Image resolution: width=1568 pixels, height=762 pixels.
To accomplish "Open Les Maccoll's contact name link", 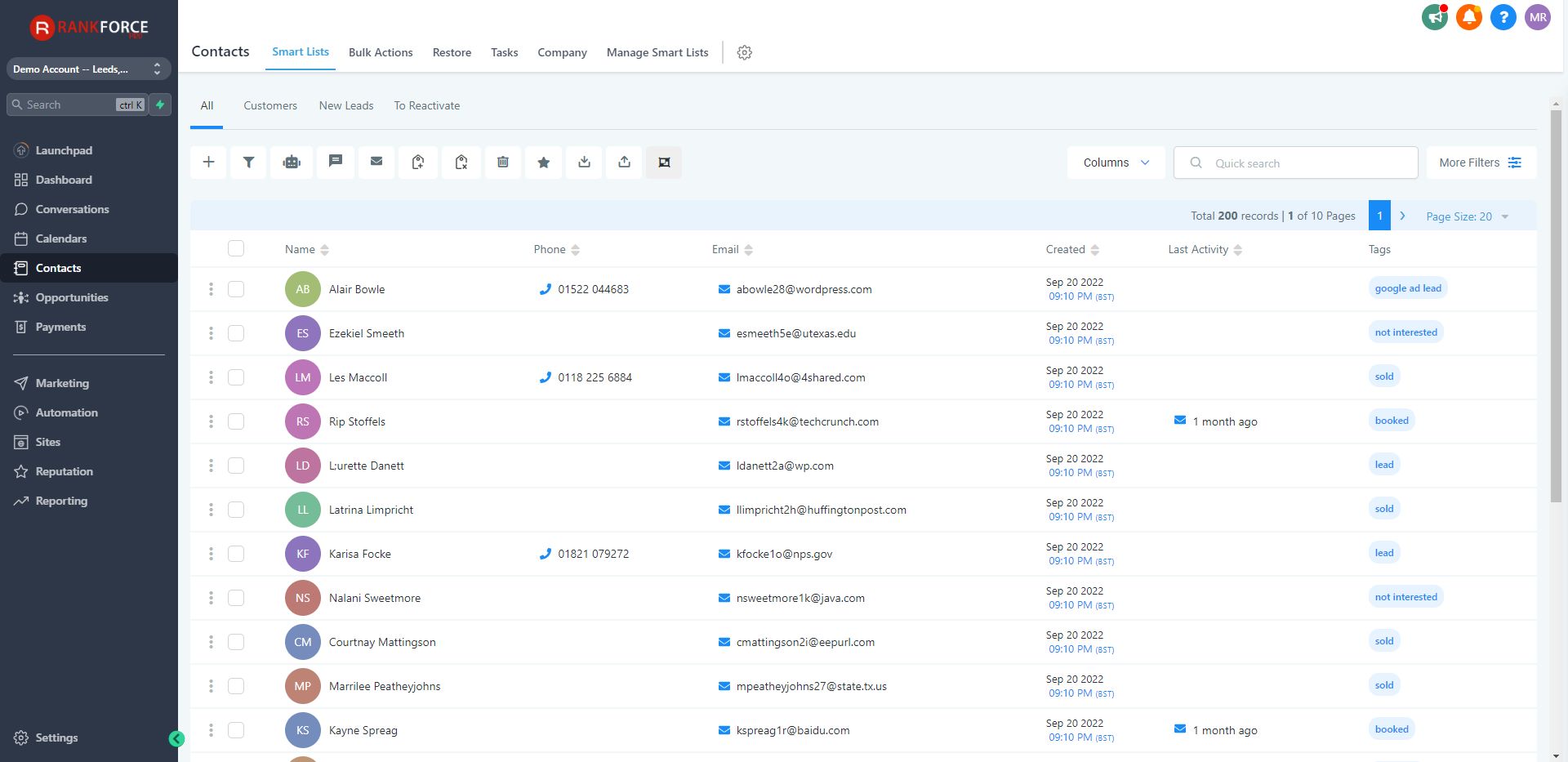I will [x=358, y=377].
